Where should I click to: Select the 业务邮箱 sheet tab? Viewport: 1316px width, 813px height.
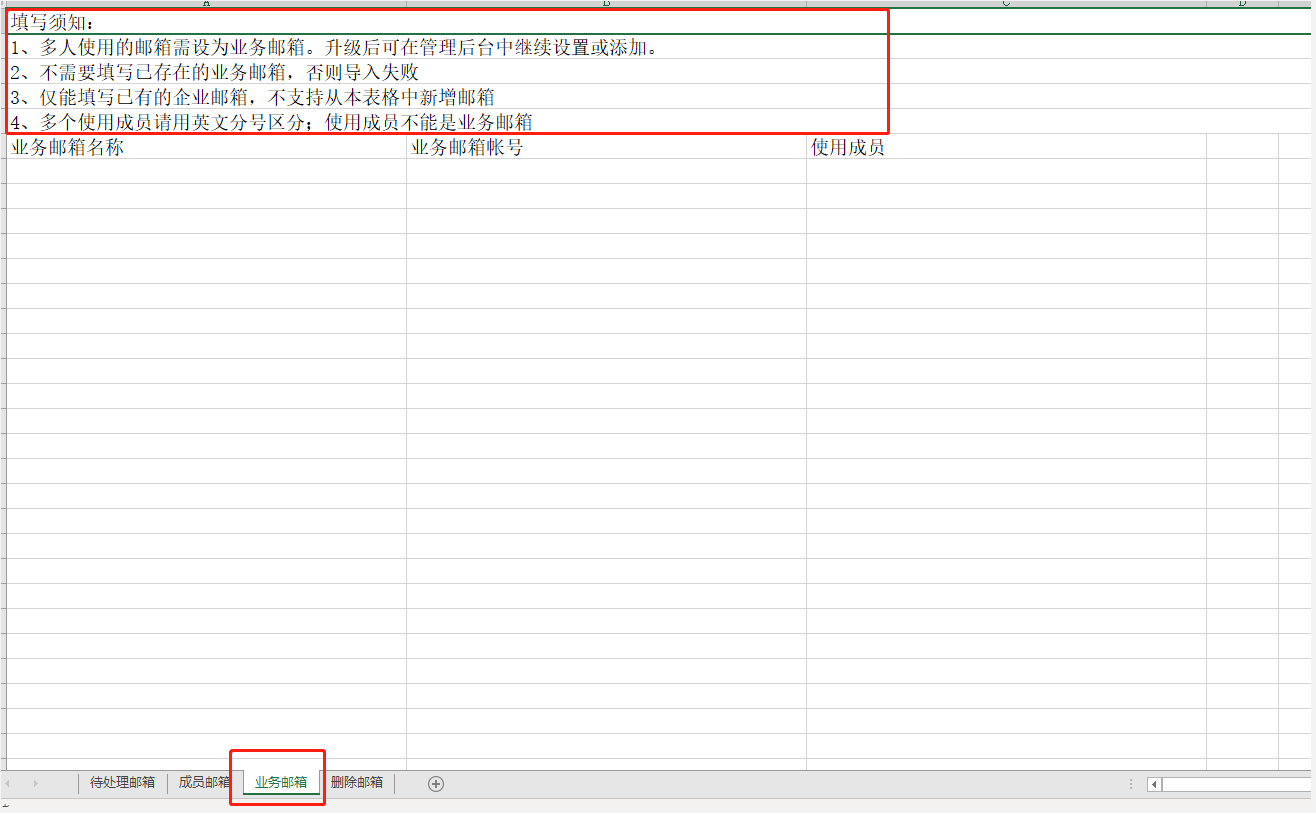coord(281,783)
